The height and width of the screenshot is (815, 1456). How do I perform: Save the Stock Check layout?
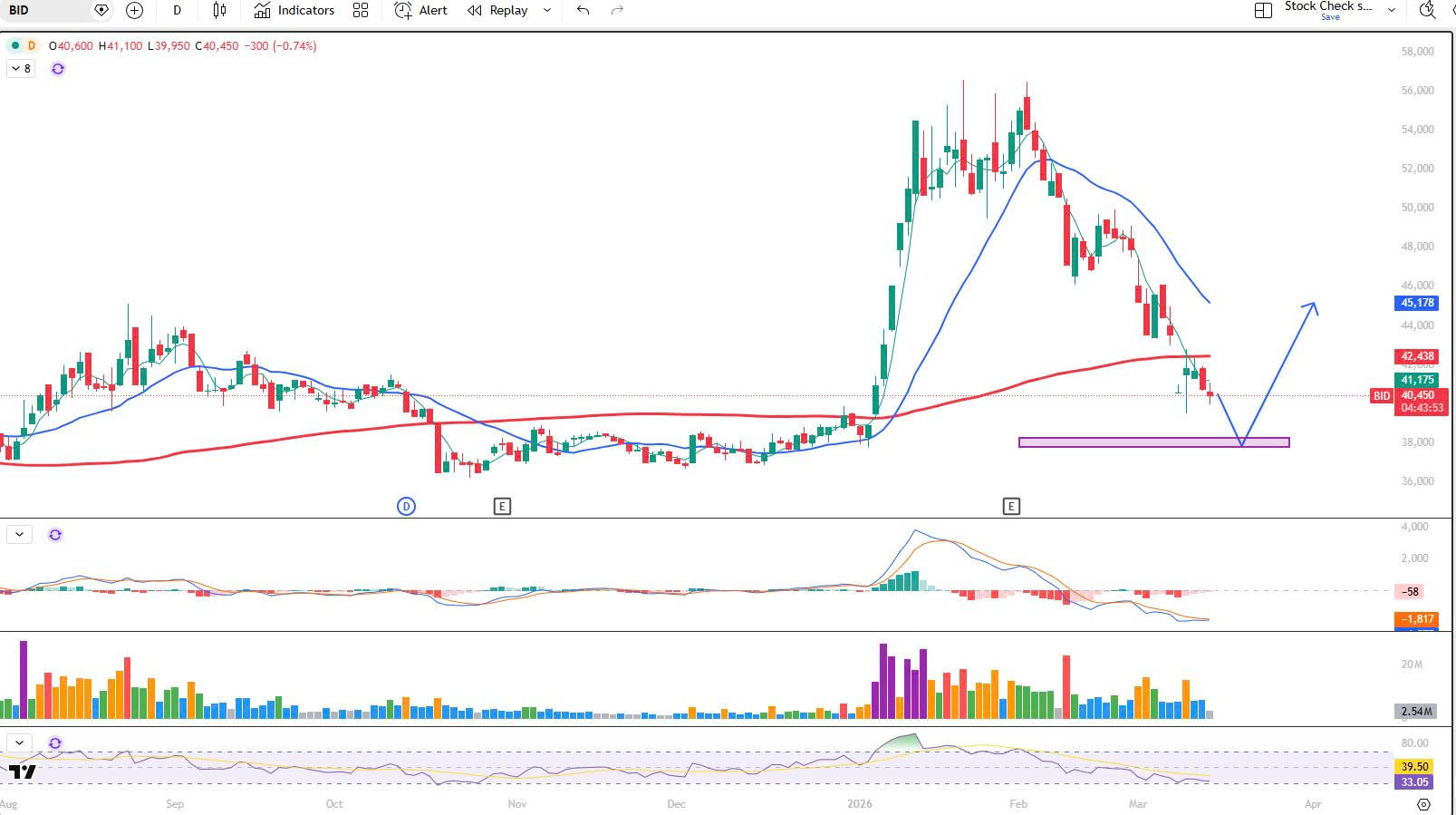pyautogui.click(x=1329, y=17)
